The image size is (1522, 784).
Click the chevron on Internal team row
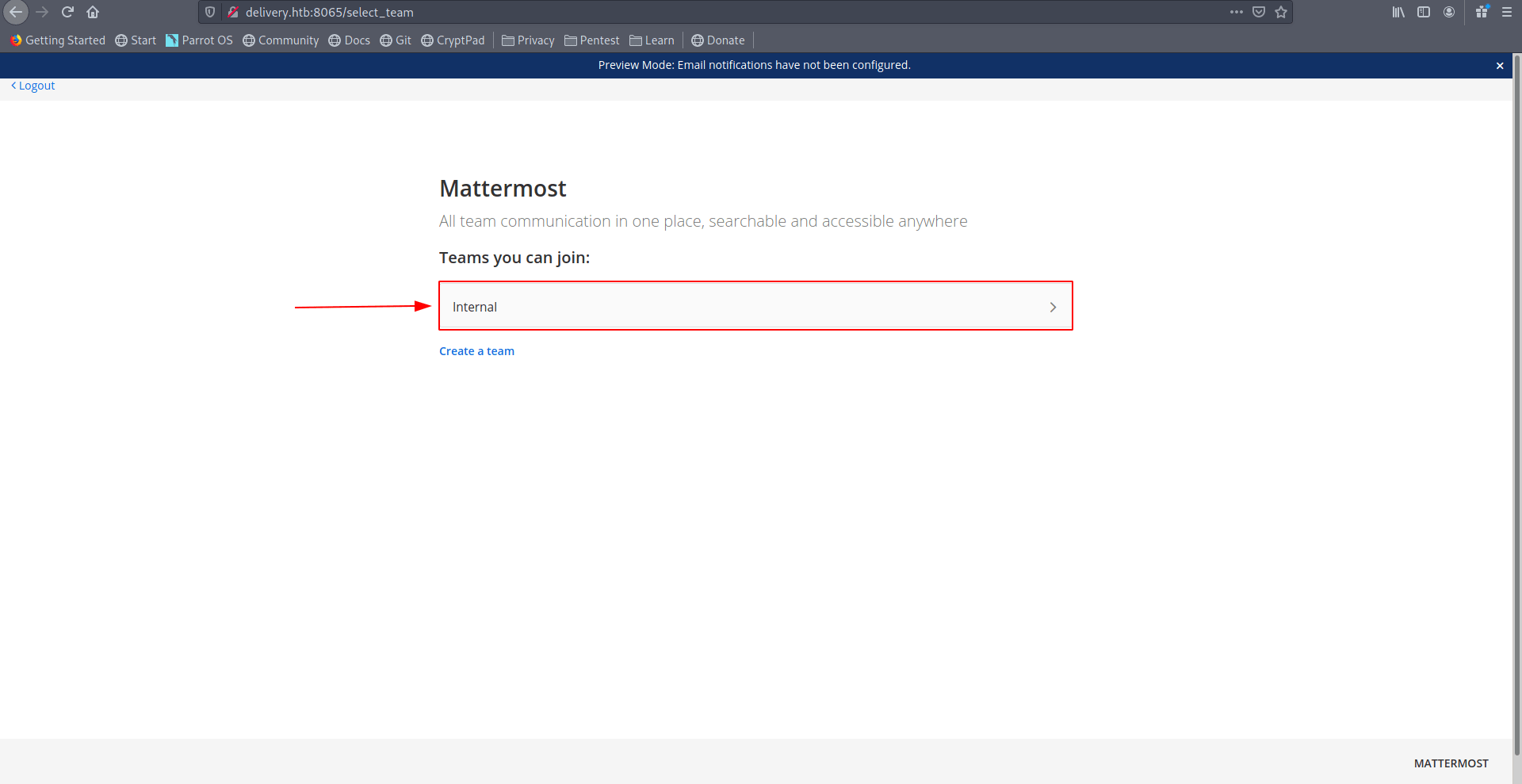point(1053,307)
